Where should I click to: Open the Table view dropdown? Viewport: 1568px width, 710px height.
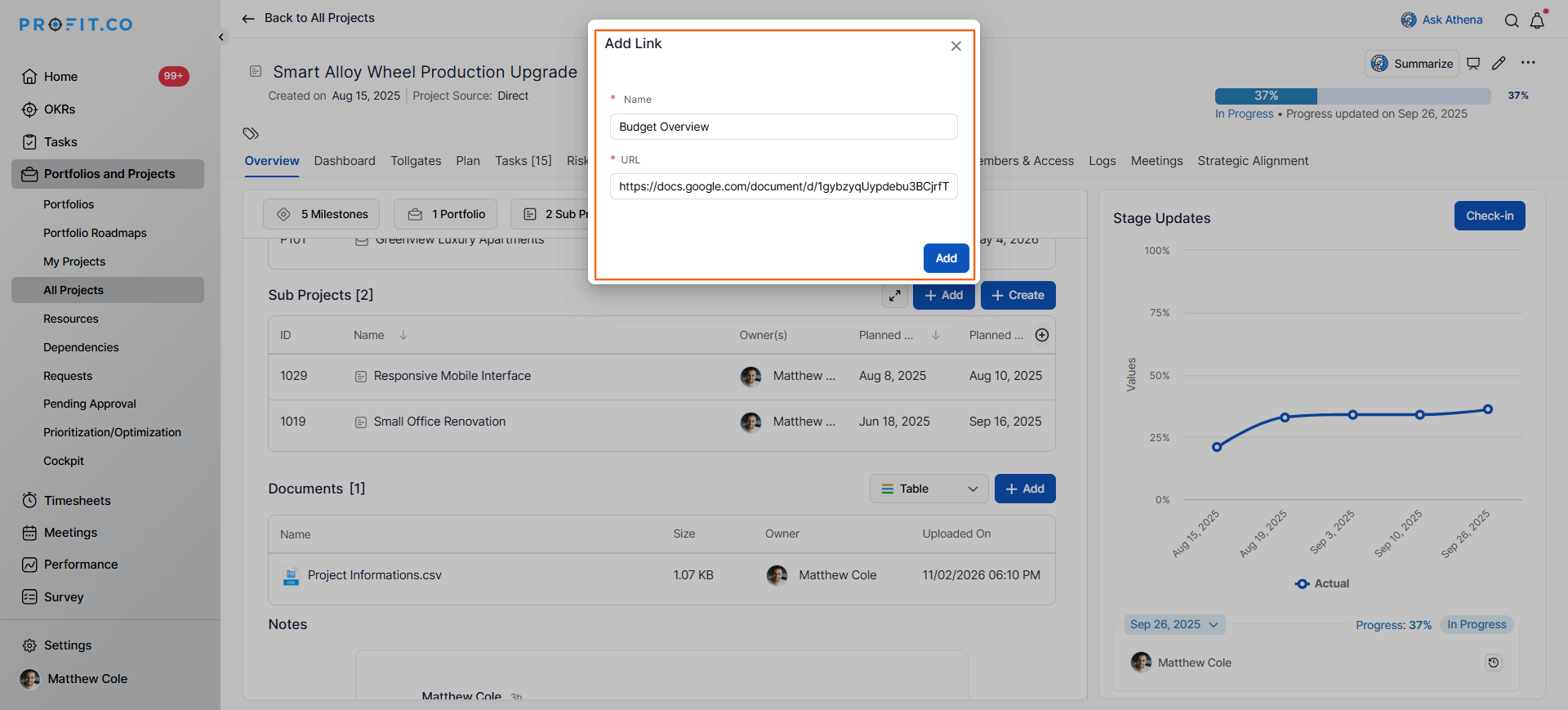pyautogui.click(x=929, y=489)
